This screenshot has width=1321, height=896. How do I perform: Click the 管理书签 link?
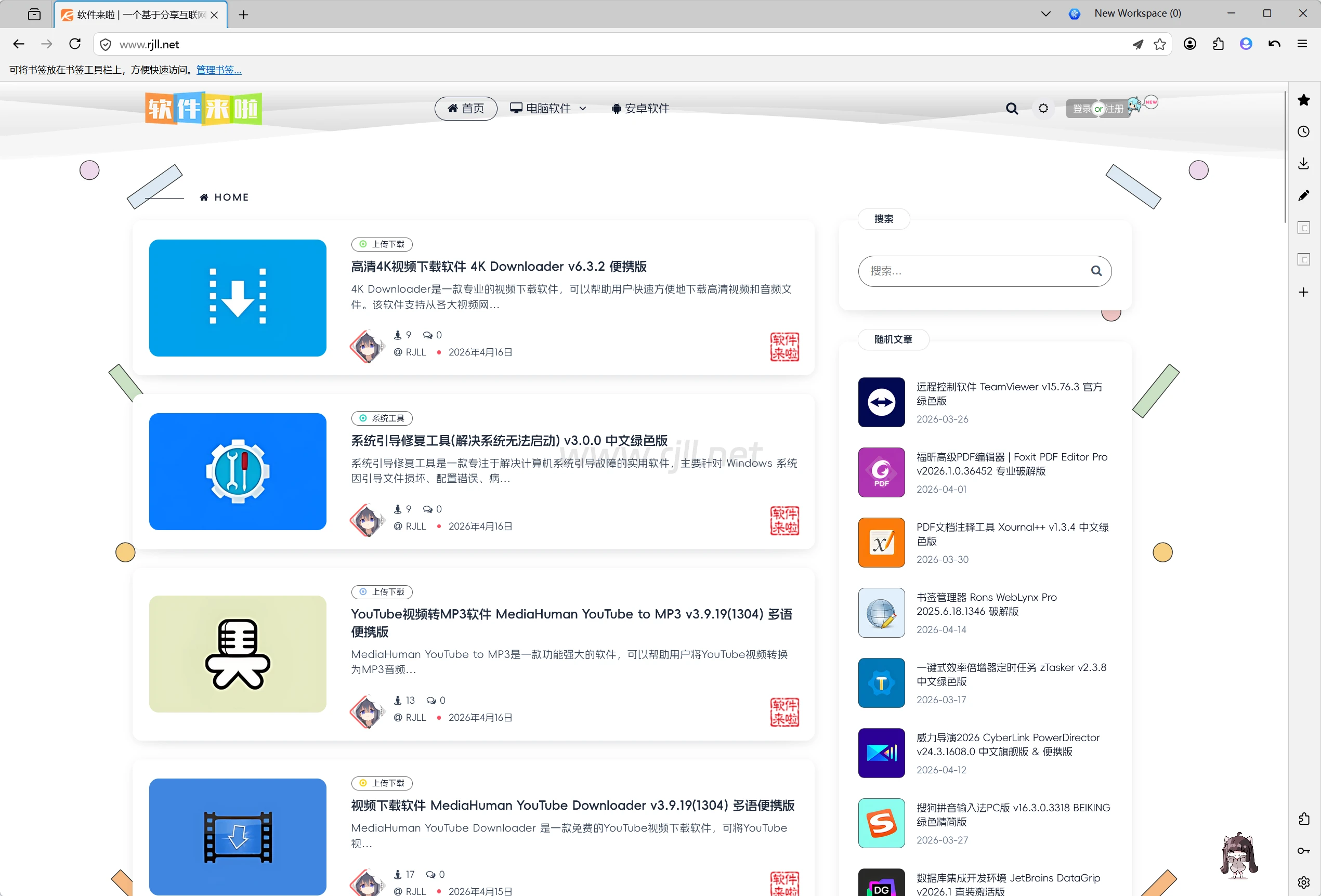218,70
